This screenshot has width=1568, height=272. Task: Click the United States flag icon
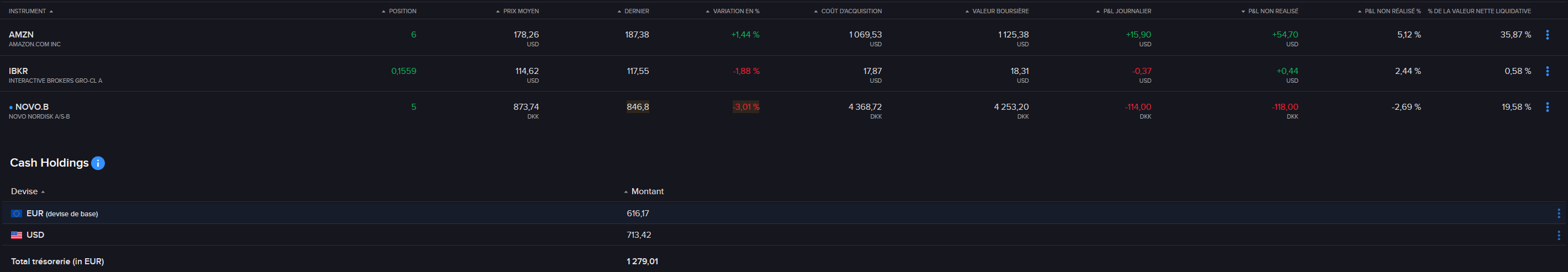[x=17, y=235]
